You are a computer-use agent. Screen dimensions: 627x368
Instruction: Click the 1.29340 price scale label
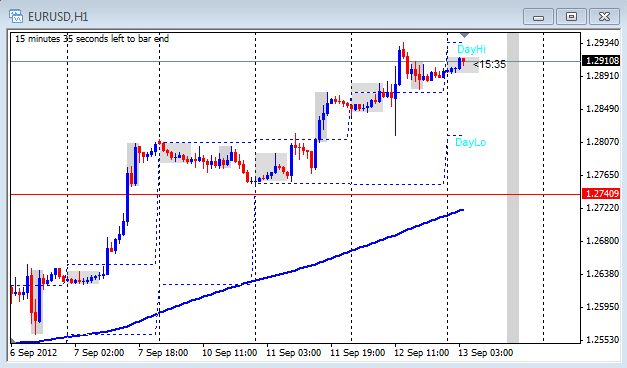point(602,42)
